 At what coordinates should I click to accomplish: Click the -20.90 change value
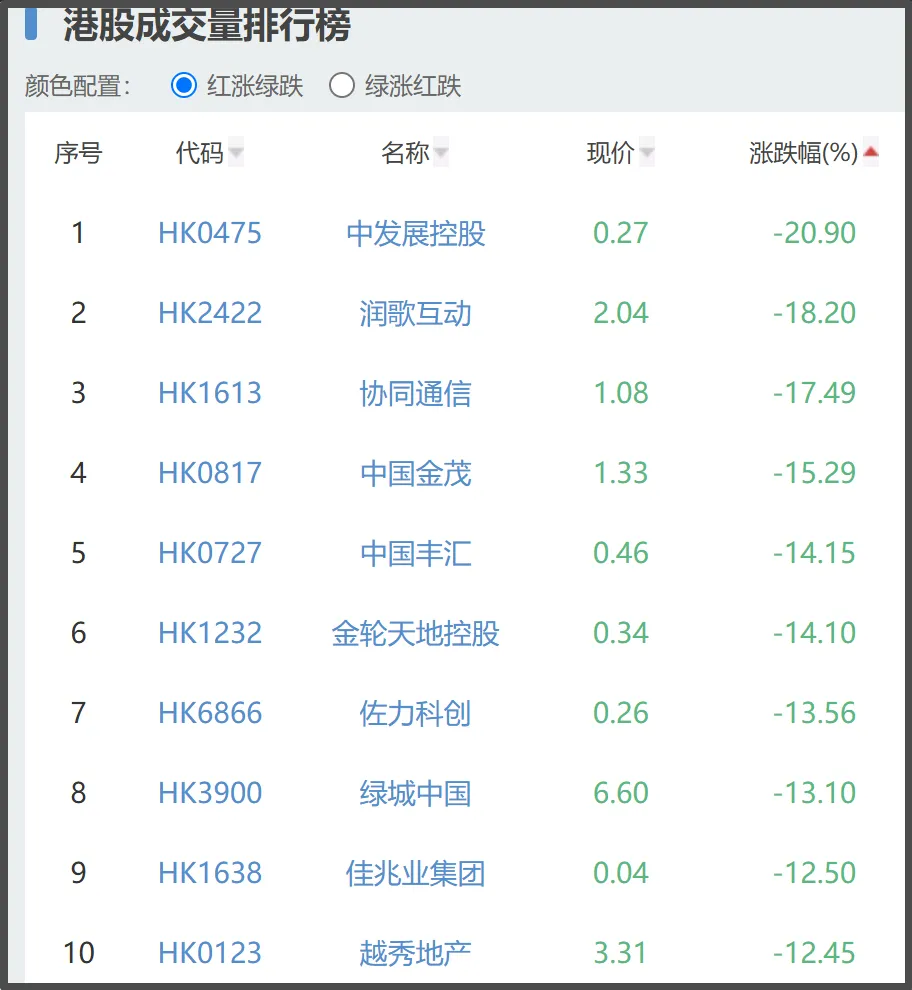815,233
